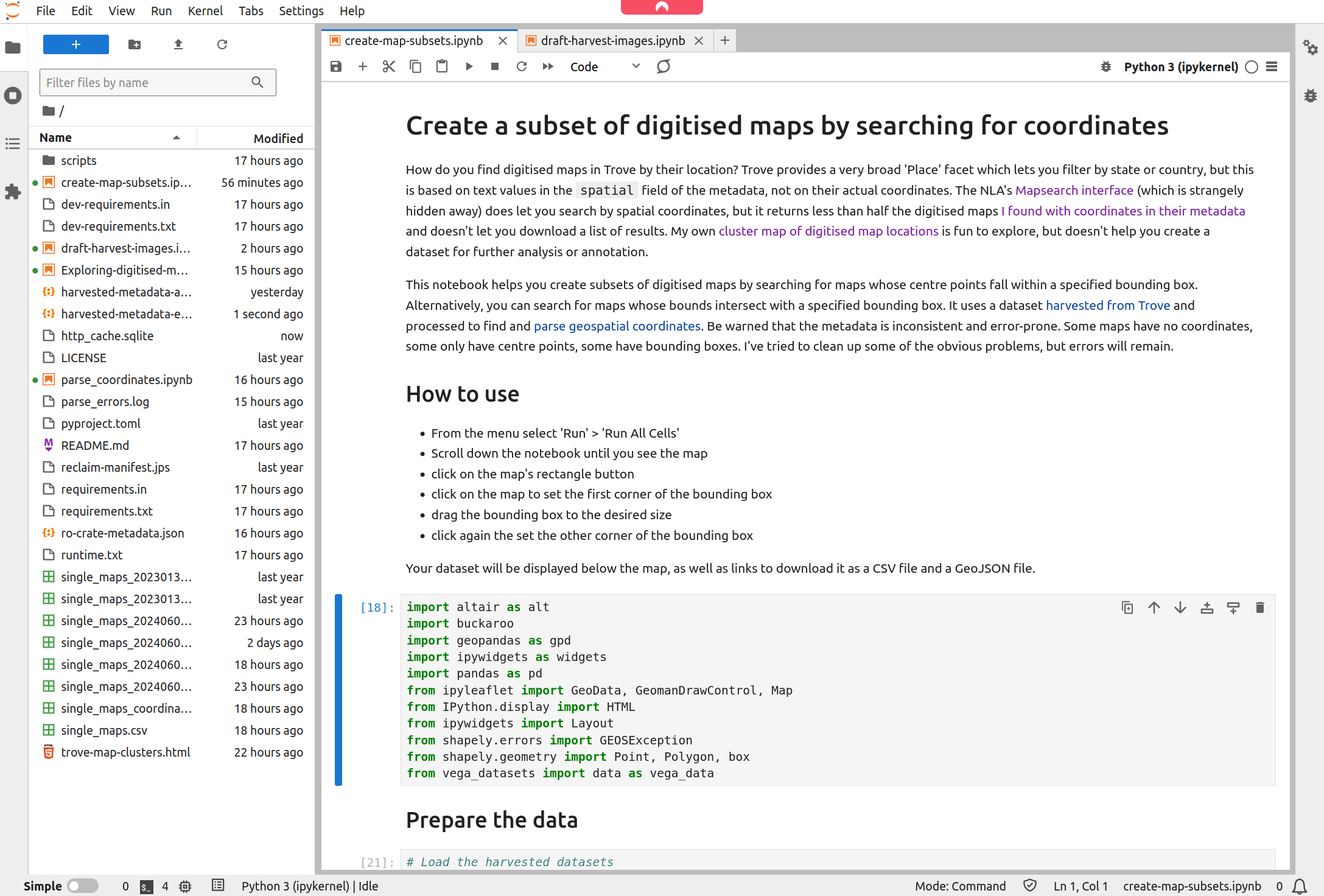Viewport: 1324px width, 896px height.
Task: Open the Property Inspector gears icon
Action: (x=1310, y=47)
